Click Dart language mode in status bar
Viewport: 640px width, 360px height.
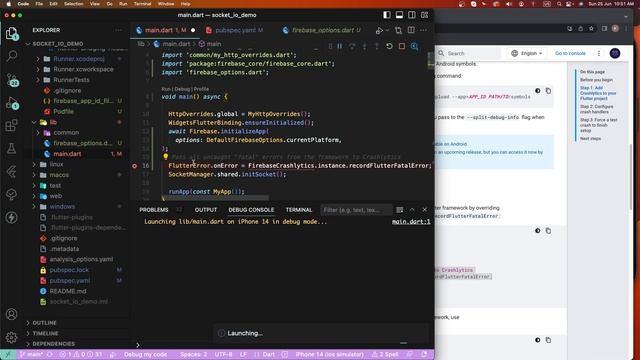pos(269,354)
